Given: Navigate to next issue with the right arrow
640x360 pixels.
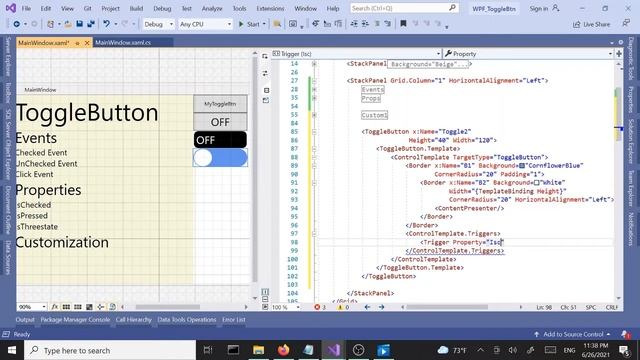Looking at the screenshot, I should [381, 307].
